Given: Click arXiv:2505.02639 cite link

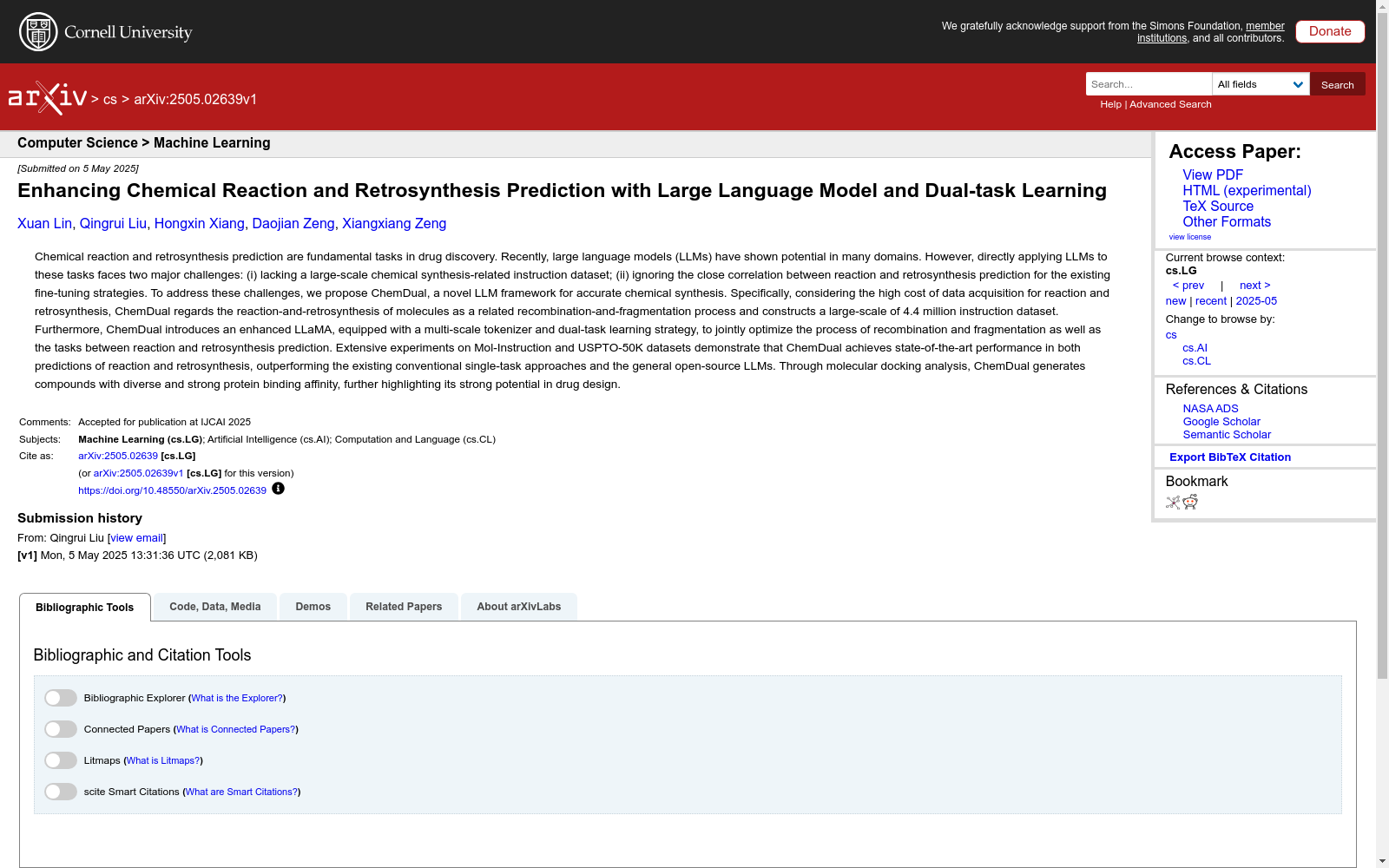Looking at the screenshot, I should (118, 456).
